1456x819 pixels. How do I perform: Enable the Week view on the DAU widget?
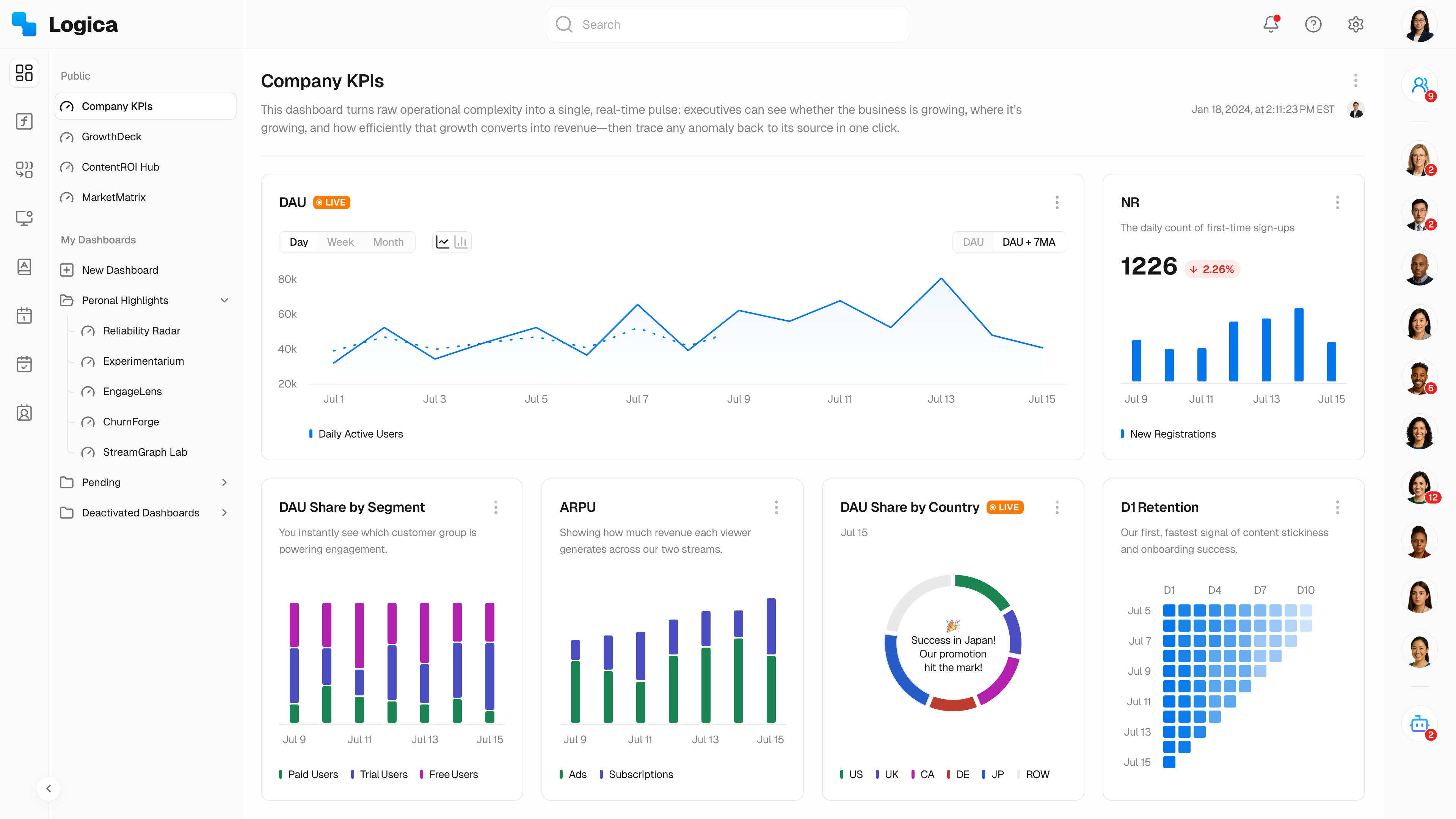pos(340,242)
